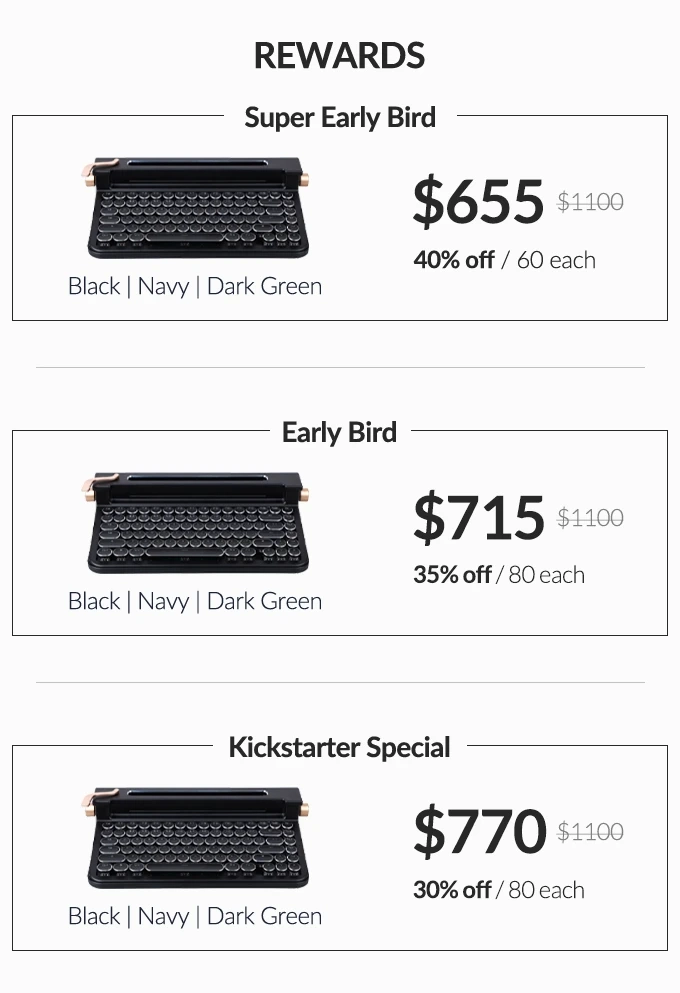
Task: Click the crossed-out $1100 beside $655
Action: point(590,202)
